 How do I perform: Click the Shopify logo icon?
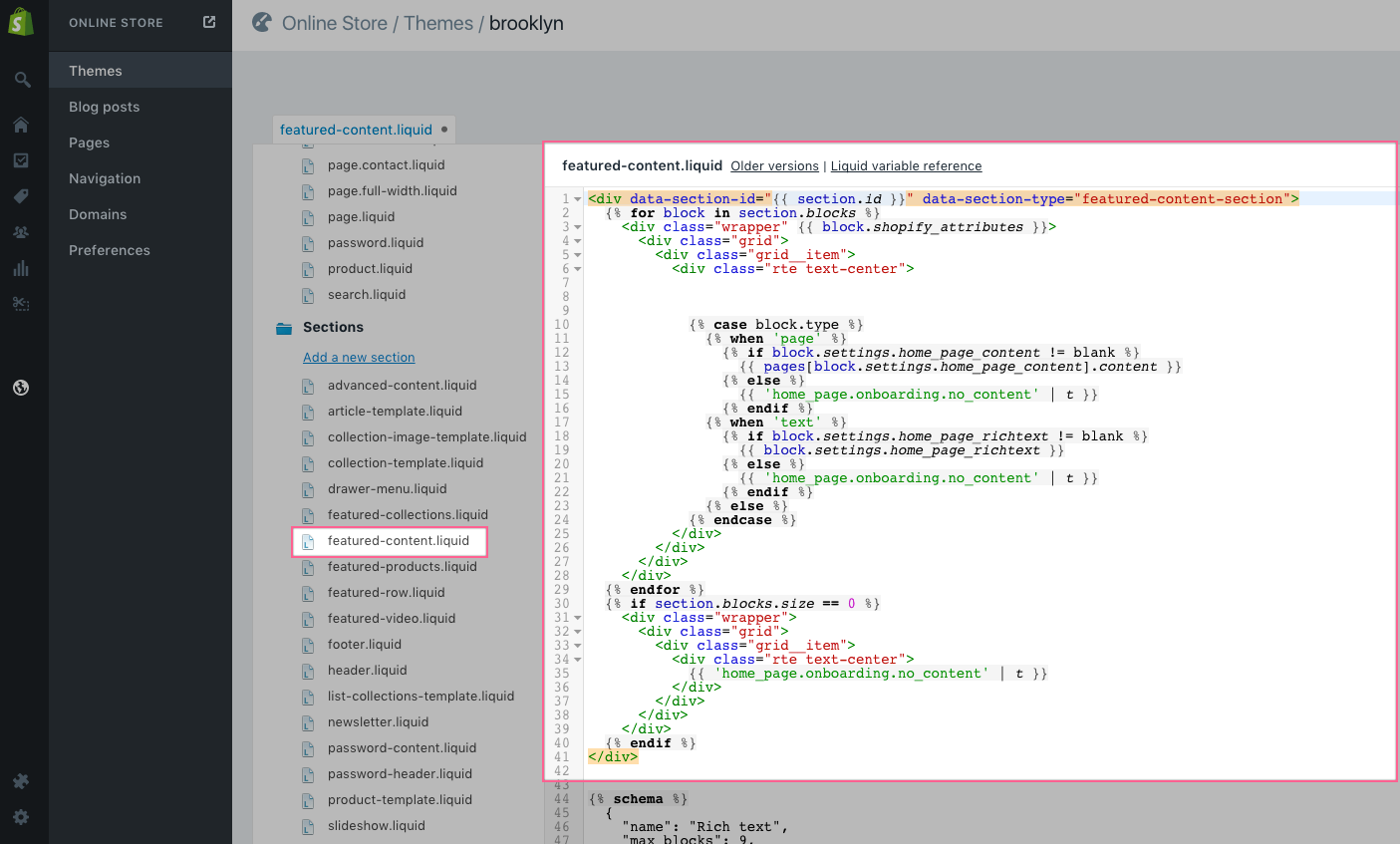coord(21,22)
